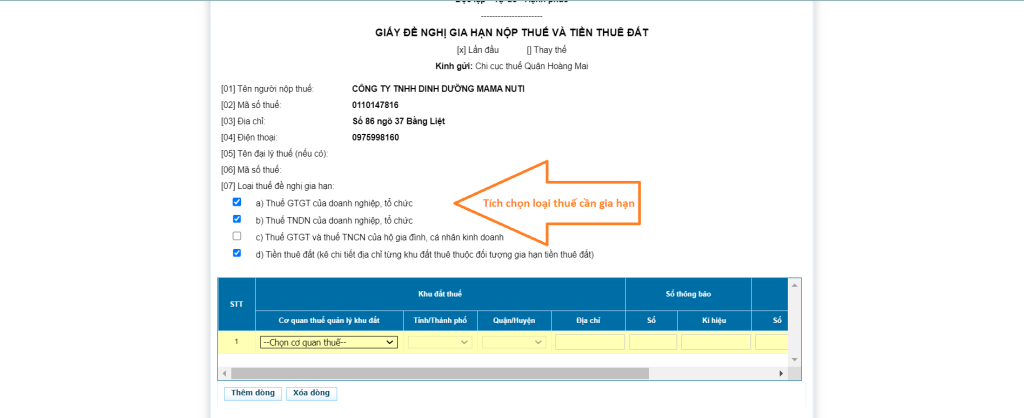Click the Xóa dòng button

pyautogui.click(x=312, y=393)
